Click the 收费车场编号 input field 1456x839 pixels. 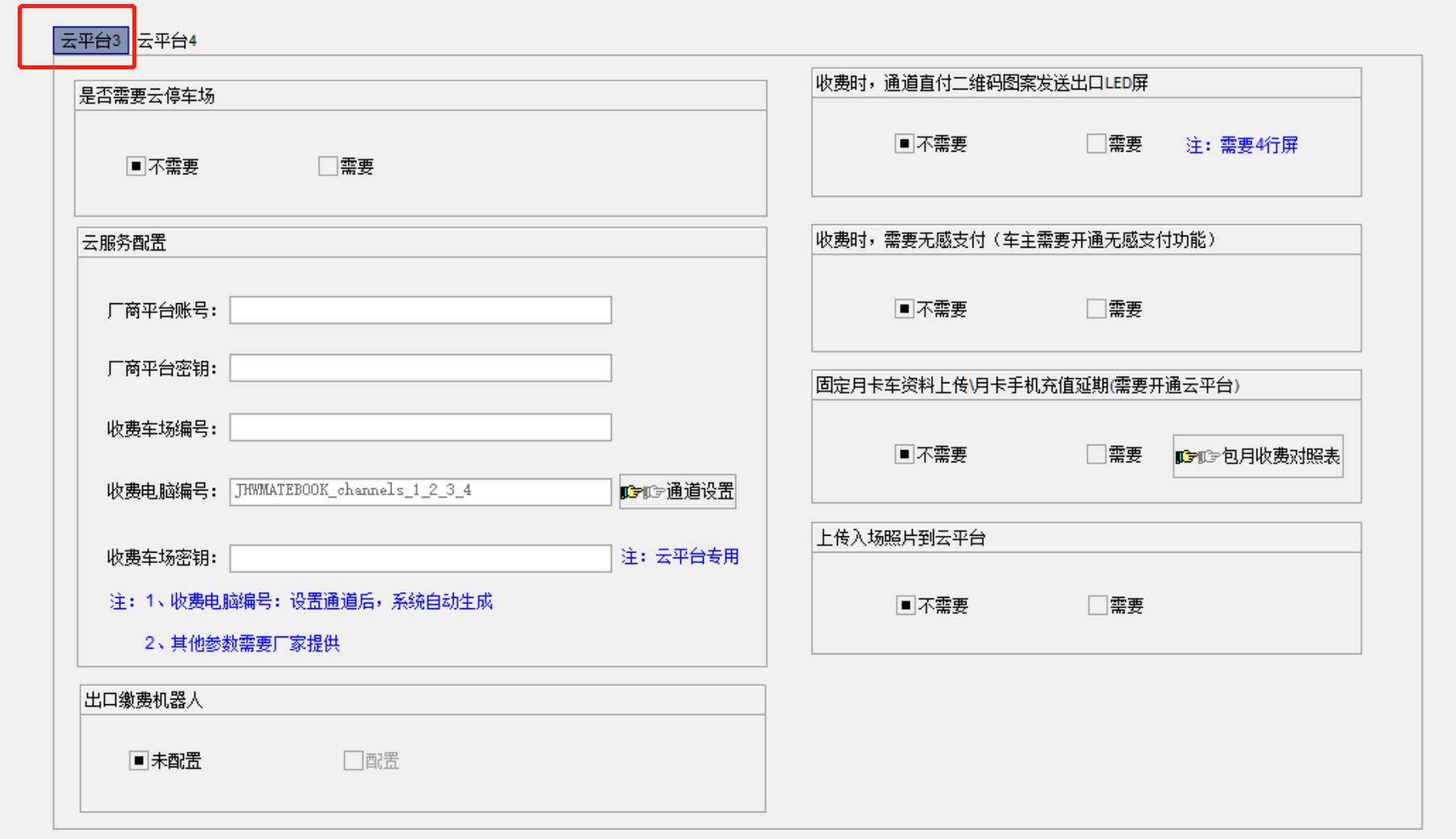(x=420, y=428)
